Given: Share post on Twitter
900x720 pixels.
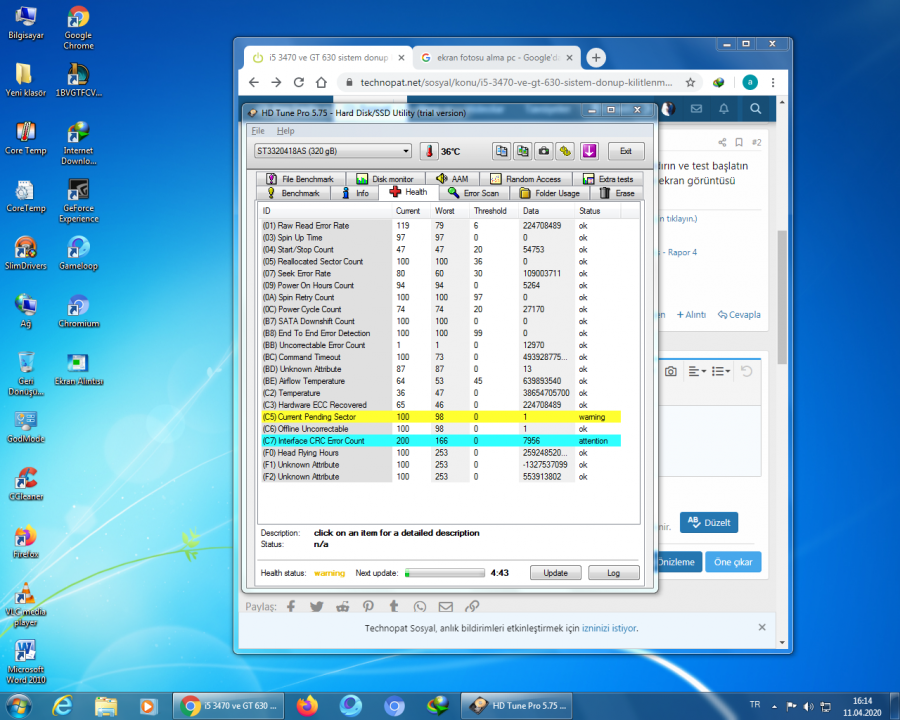Looking at the screenshot, I should [316, 606].
